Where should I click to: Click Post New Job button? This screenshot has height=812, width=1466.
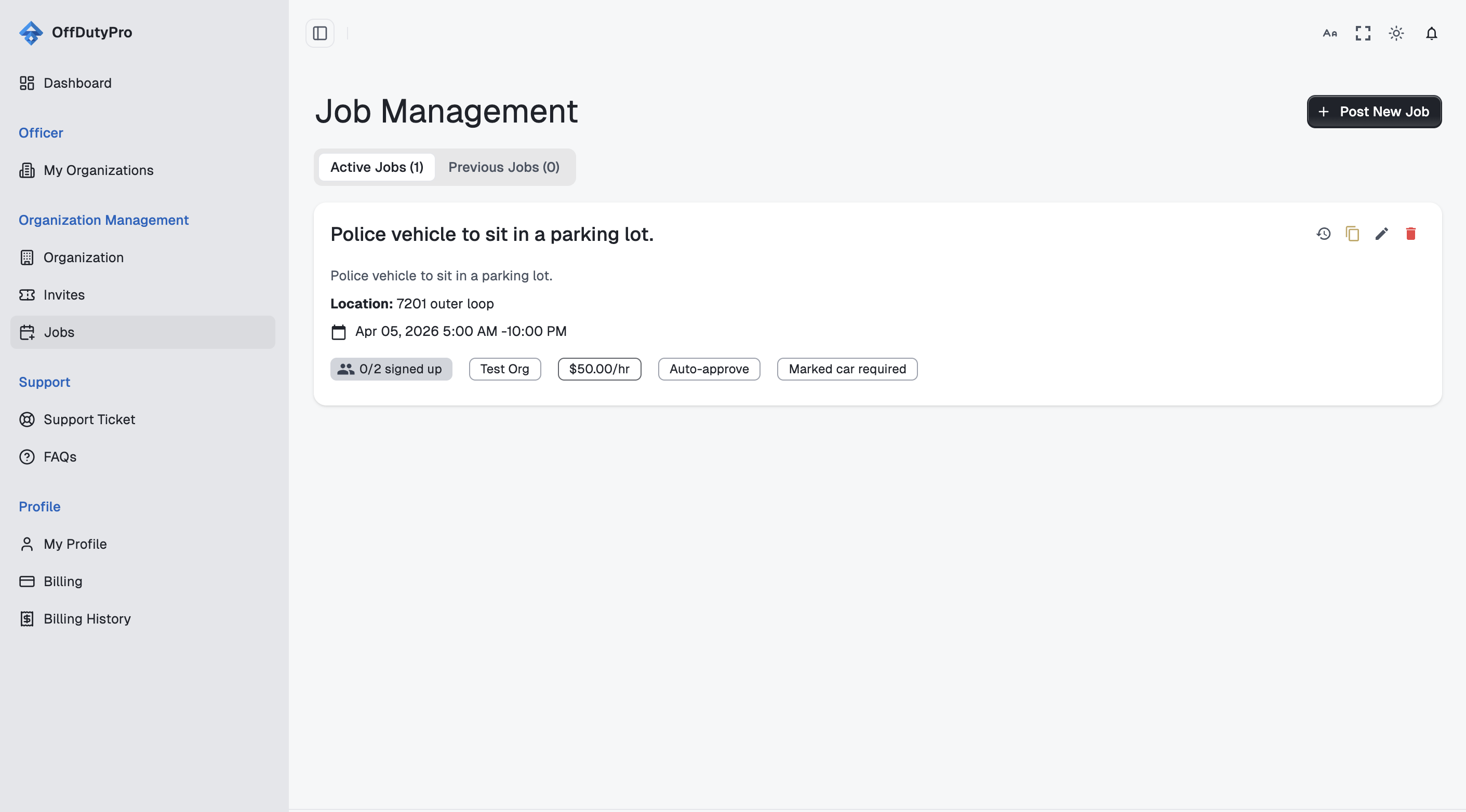pos(1374,112)
